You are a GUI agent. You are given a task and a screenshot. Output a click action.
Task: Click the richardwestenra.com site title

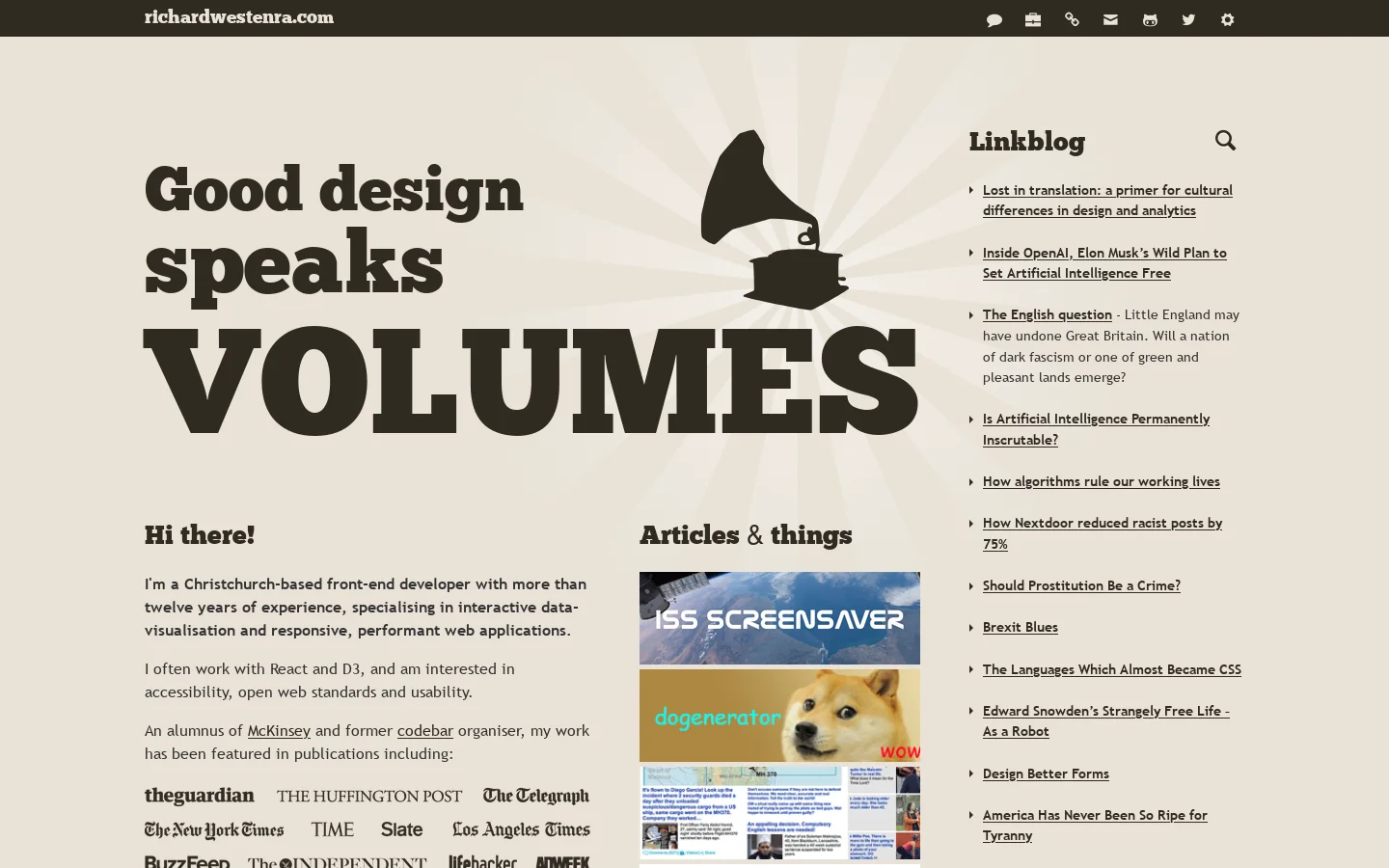239,17
